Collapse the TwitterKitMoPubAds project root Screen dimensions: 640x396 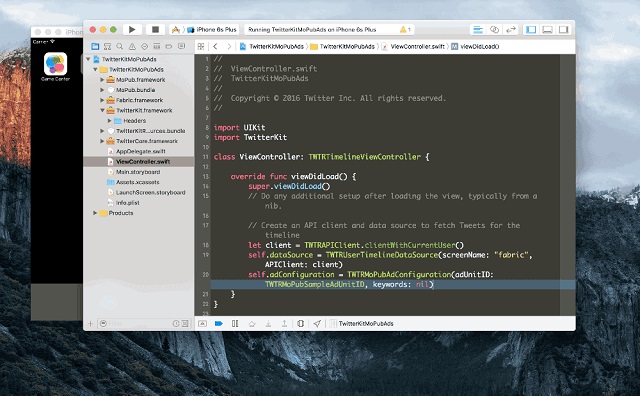point(88,59)
